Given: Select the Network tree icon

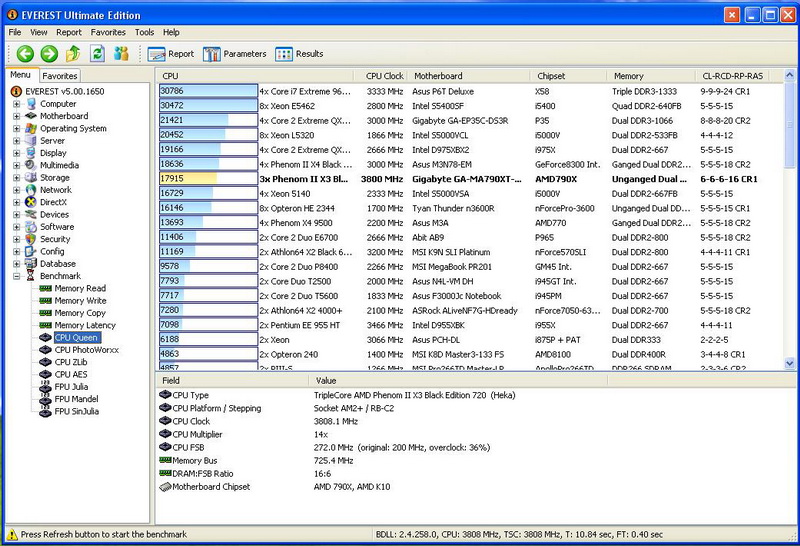Looking at the screenshot, I should pyautogui.click(x=31, y=189).
